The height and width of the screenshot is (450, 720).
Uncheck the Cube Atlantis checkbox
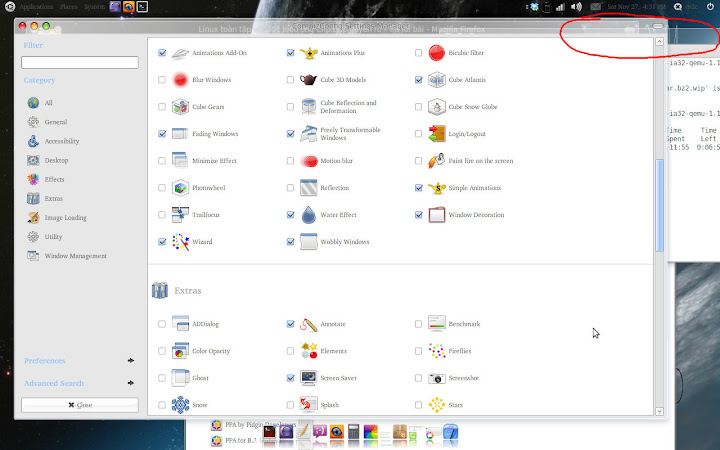[x=419, y=80]
